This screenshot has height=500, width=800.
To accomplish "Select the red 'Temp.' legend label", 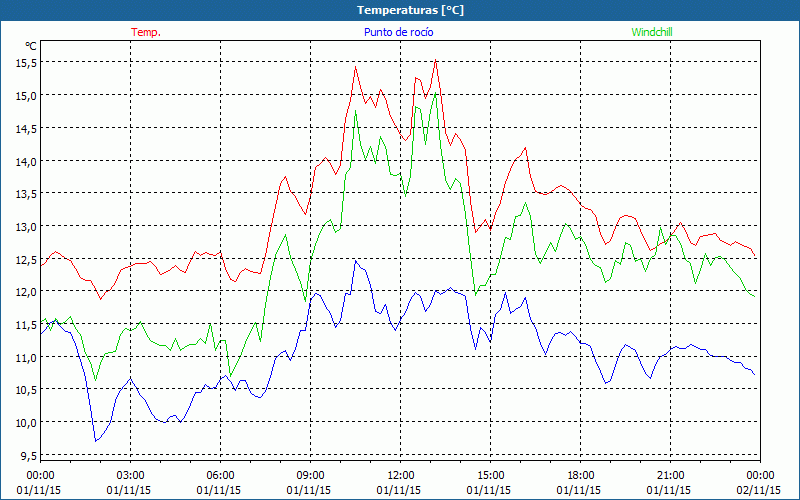I will tap(146, 32).
